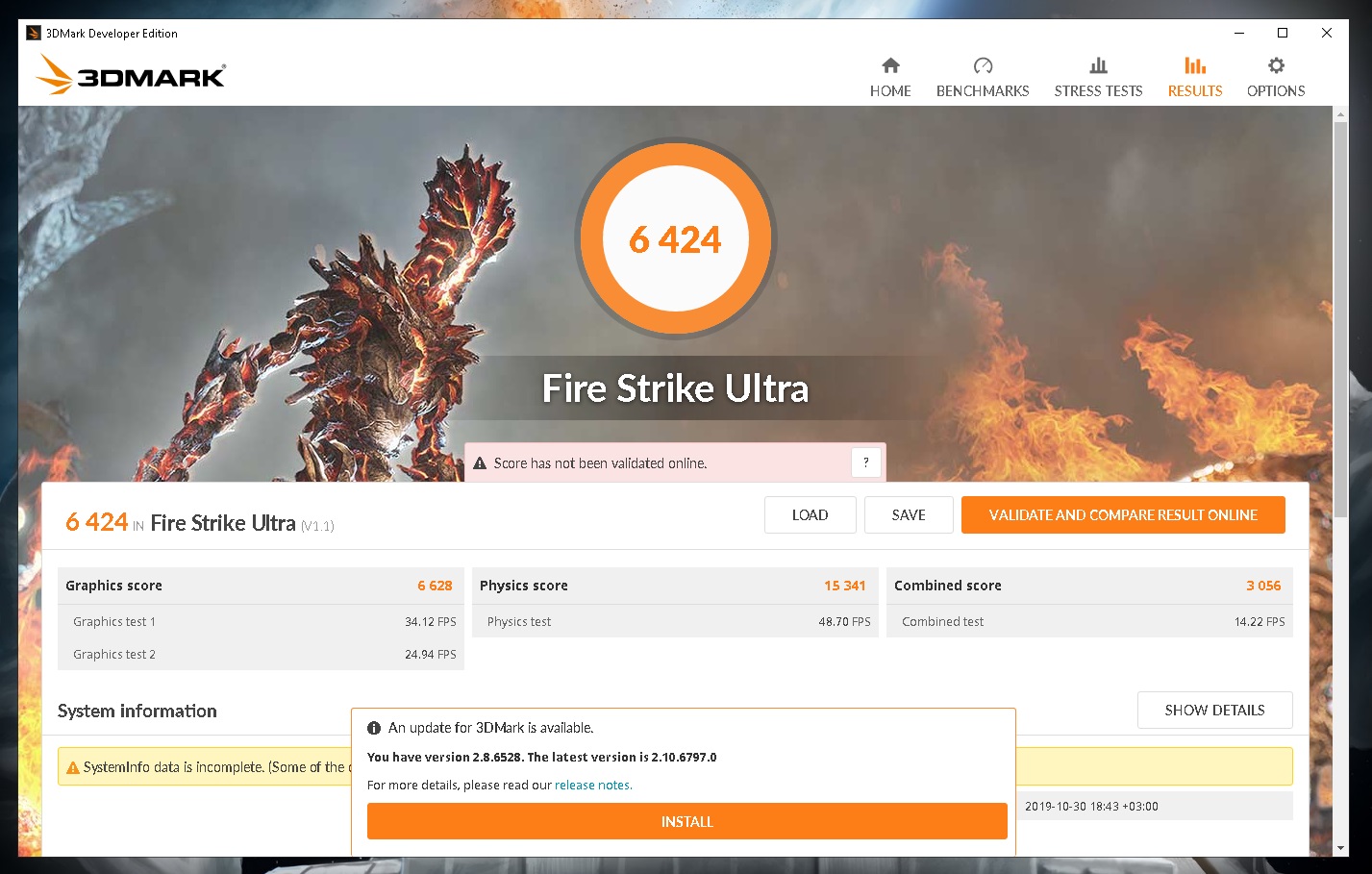Click the Home house icon

[890, 65]
